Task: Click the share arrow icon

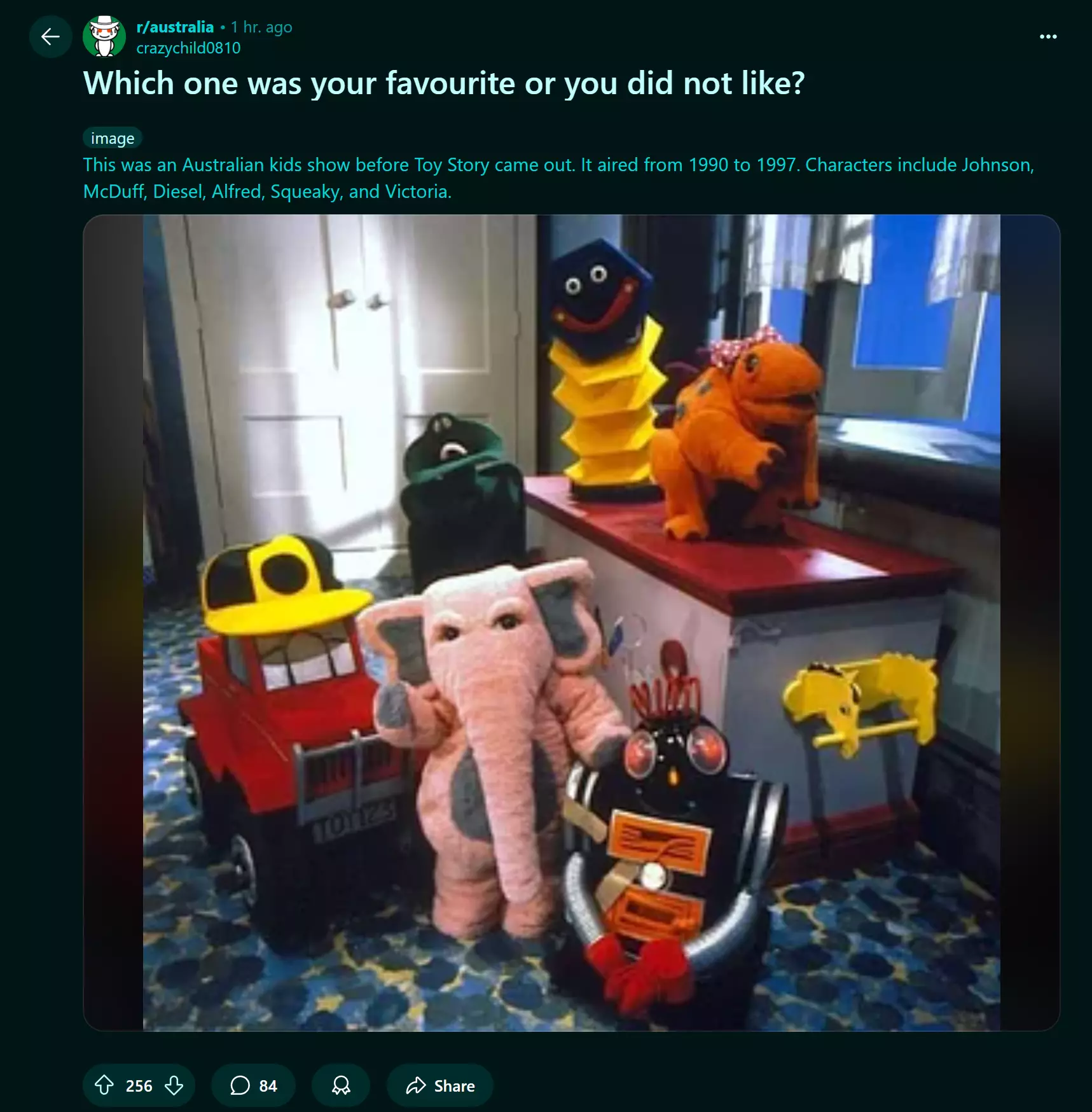Action: click(x=416, y=1085)
